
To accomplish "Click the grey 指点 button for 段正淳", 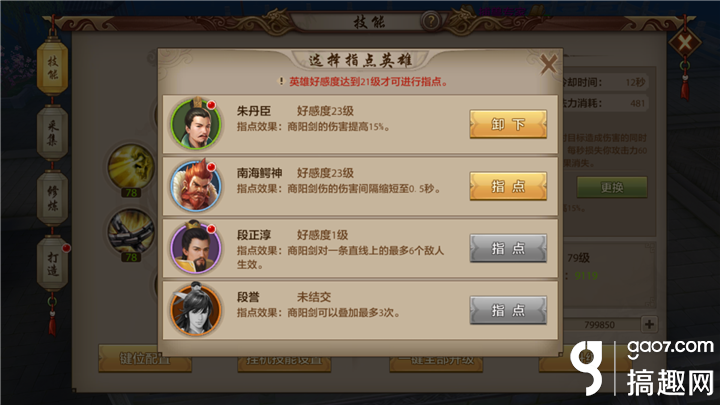I will coord(508,248).
